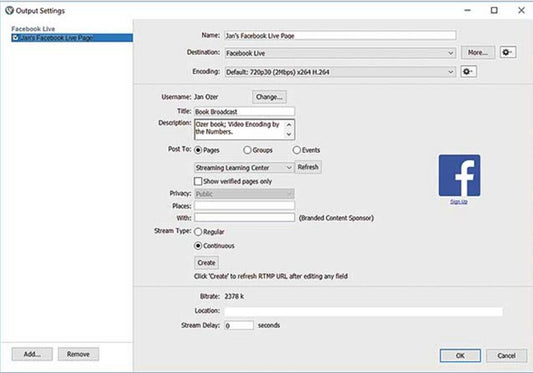533x373 pixels.
Task: Click the Remove button
Action: click(x=78, y=354)
